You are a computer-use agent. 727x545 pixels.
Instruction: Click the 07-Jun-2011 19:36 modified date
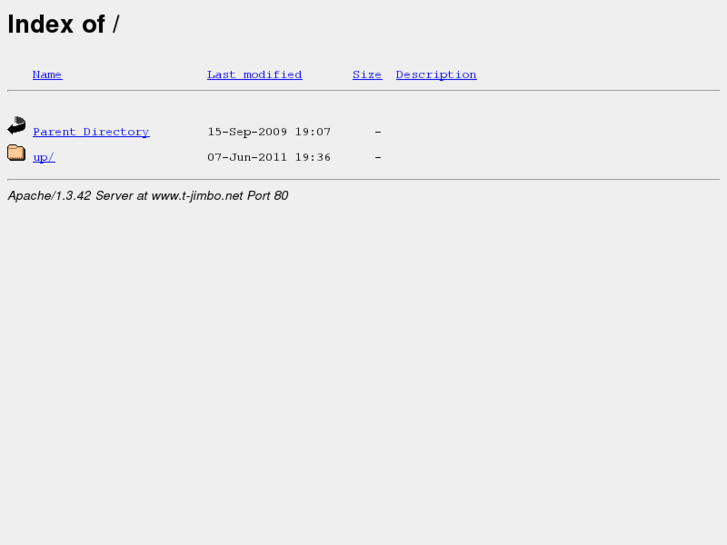click(269, 157)
